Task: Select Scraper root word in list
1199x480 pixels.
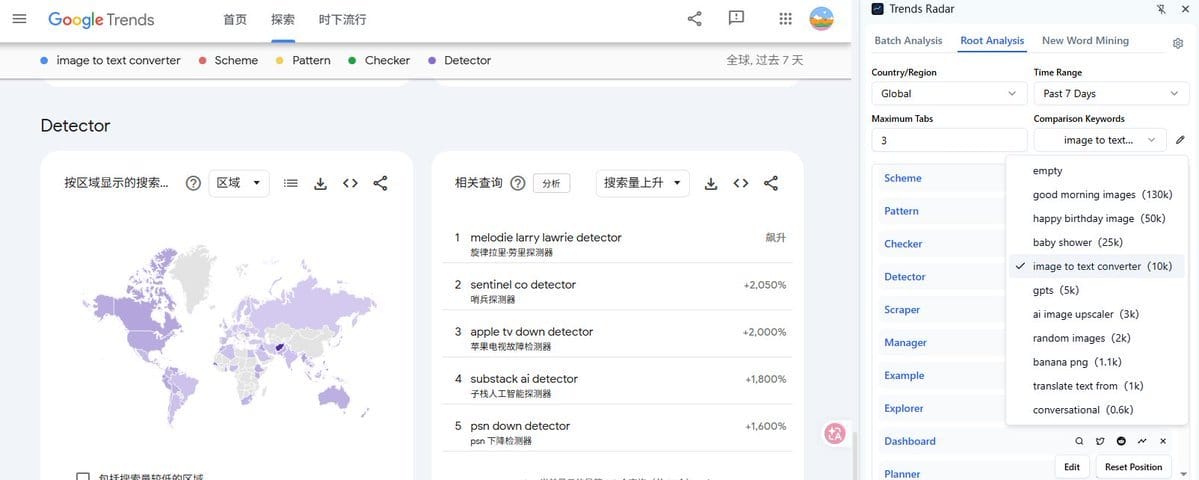Action: tap(902, 310)
